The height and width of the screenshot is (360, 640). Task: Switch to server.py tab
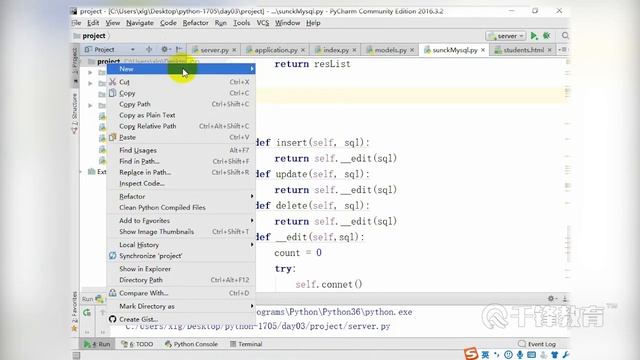coord(213,50)
